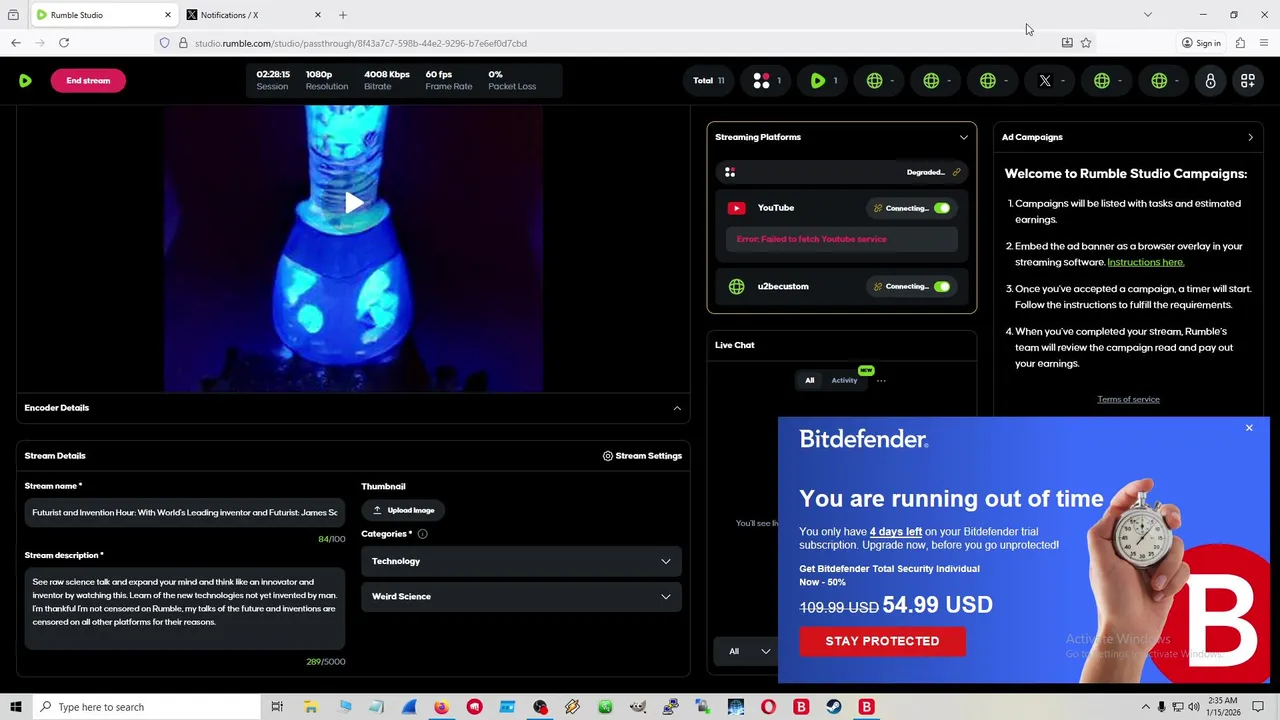Open Steam from the taskbar
Image resolution: width=1280 pixels, height=720 pixels.
(x=834, y=707)
